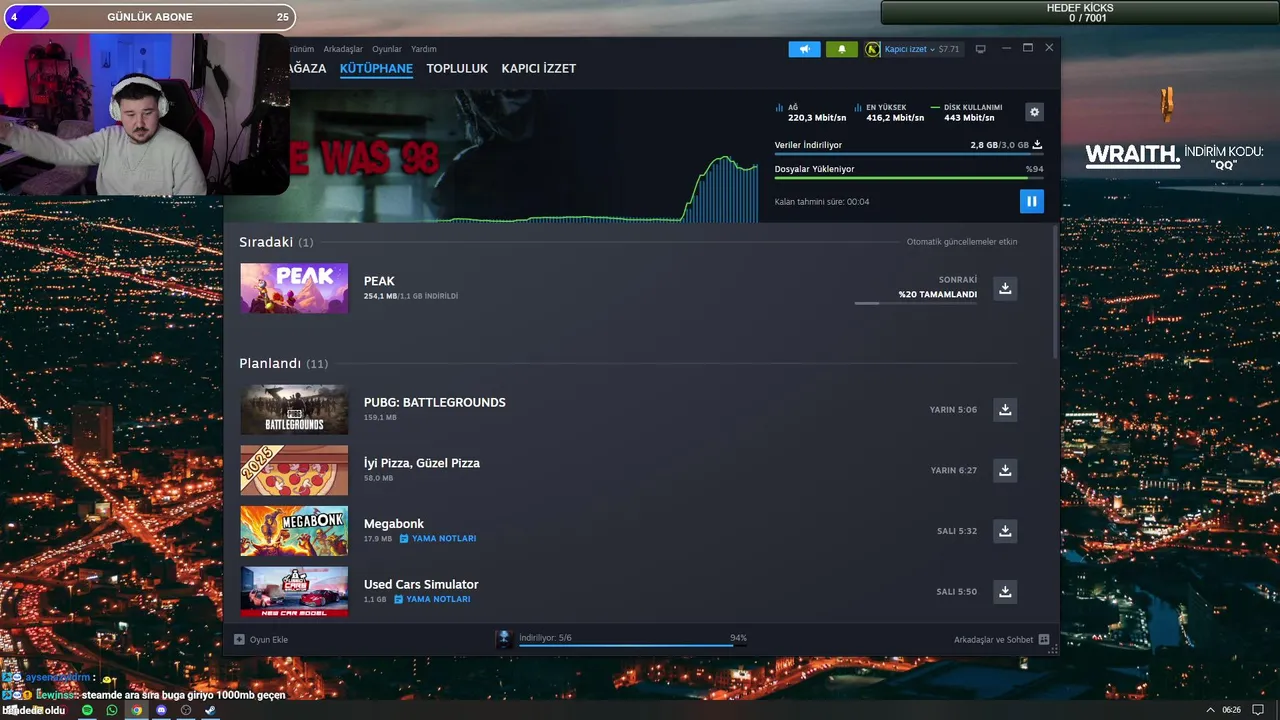Download PUBG: BATTLEGROUNDS update now

[1005, 409]
